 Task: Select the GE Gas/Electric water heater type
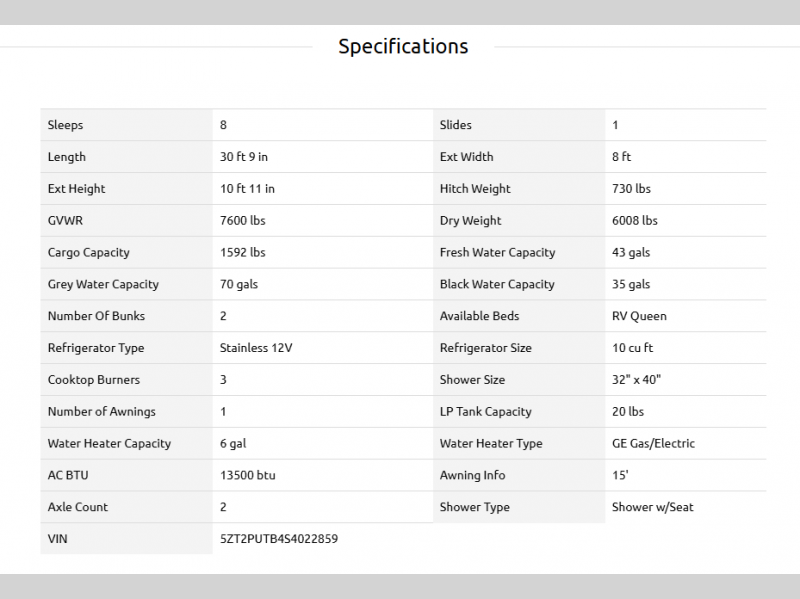[653, 444]
